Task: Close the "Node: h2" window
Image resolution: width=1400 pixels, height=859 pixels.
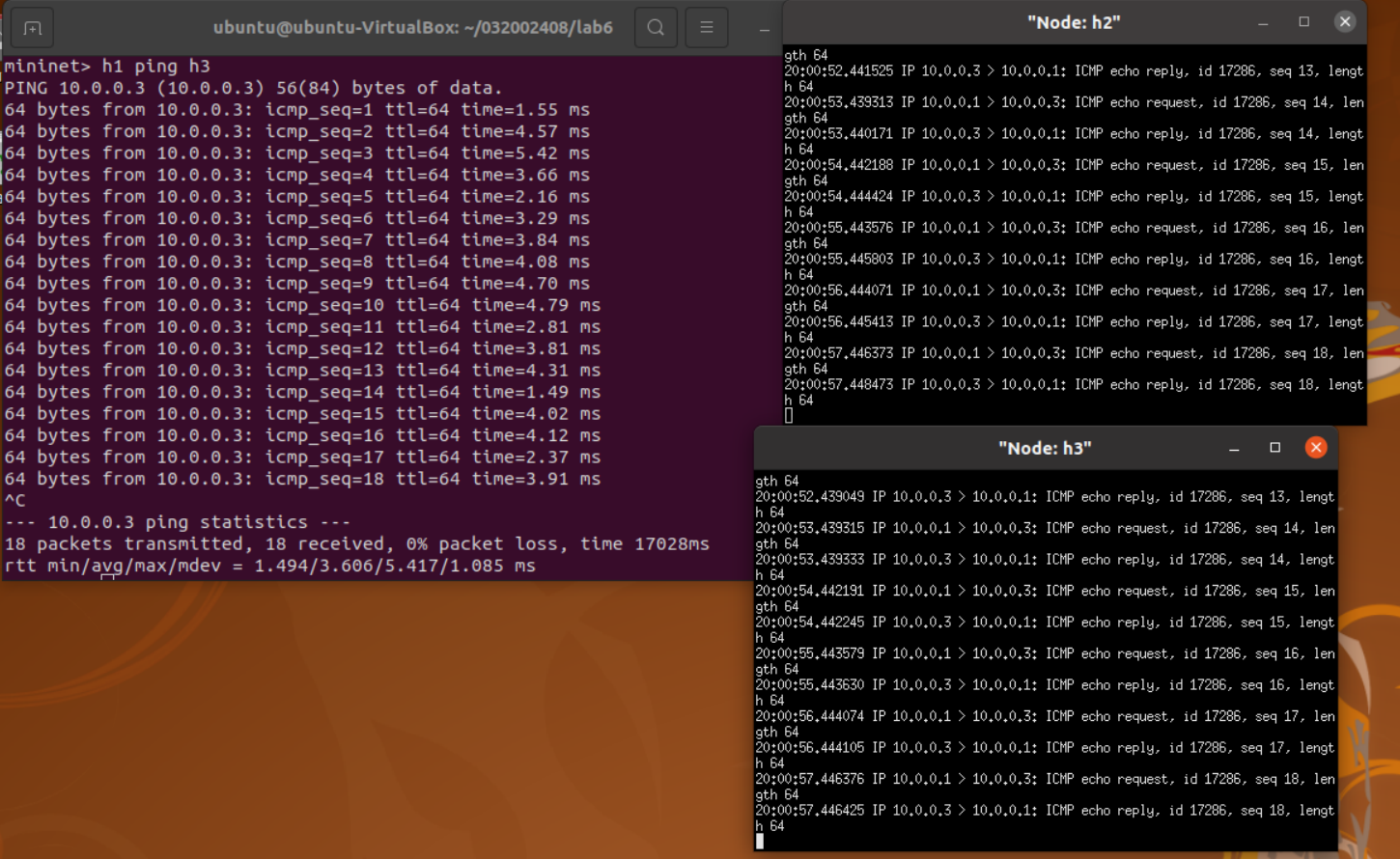Action: 1345,21
